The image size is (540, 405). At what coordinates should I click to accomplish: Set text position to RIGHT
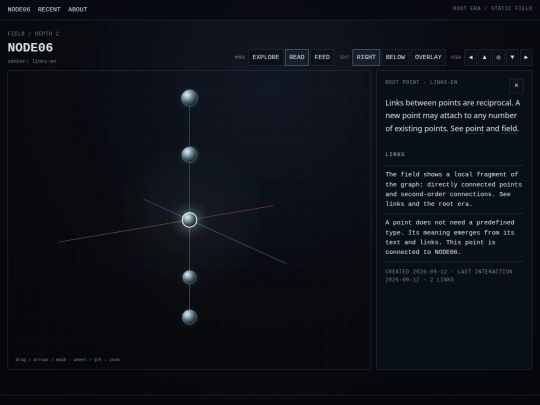pos(366,58)
